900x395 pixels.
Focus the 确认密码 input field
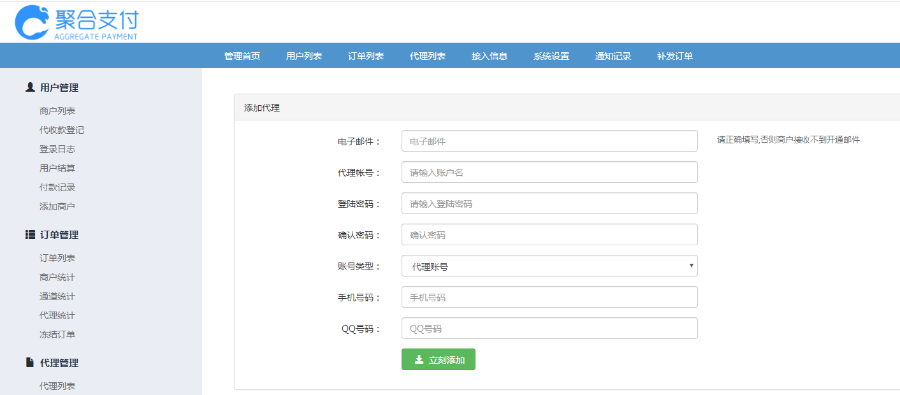point(549,234)
